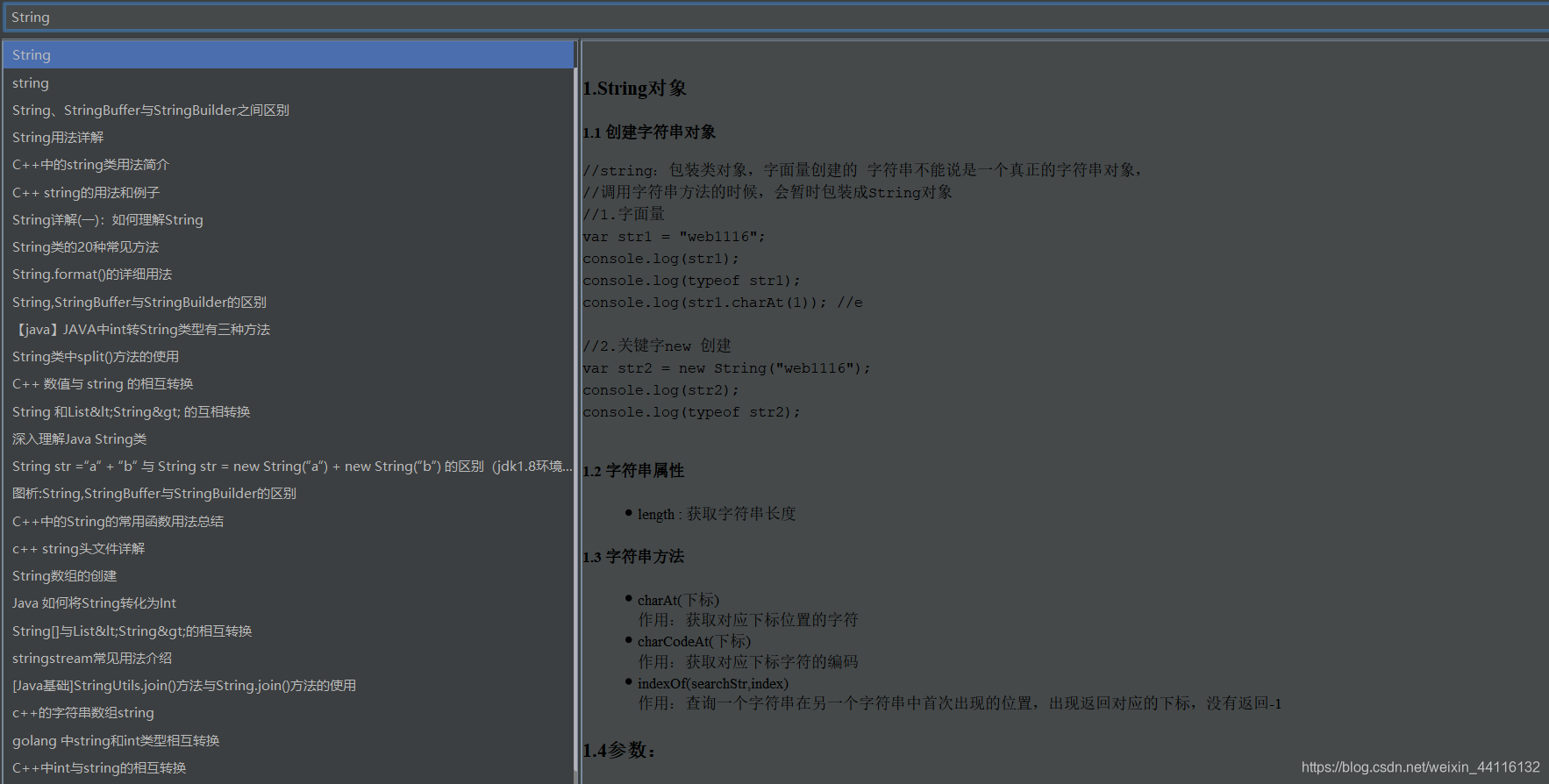Open 'Java 如何将String转化为Int' result

pyautogui.click(x=289, y=602)
